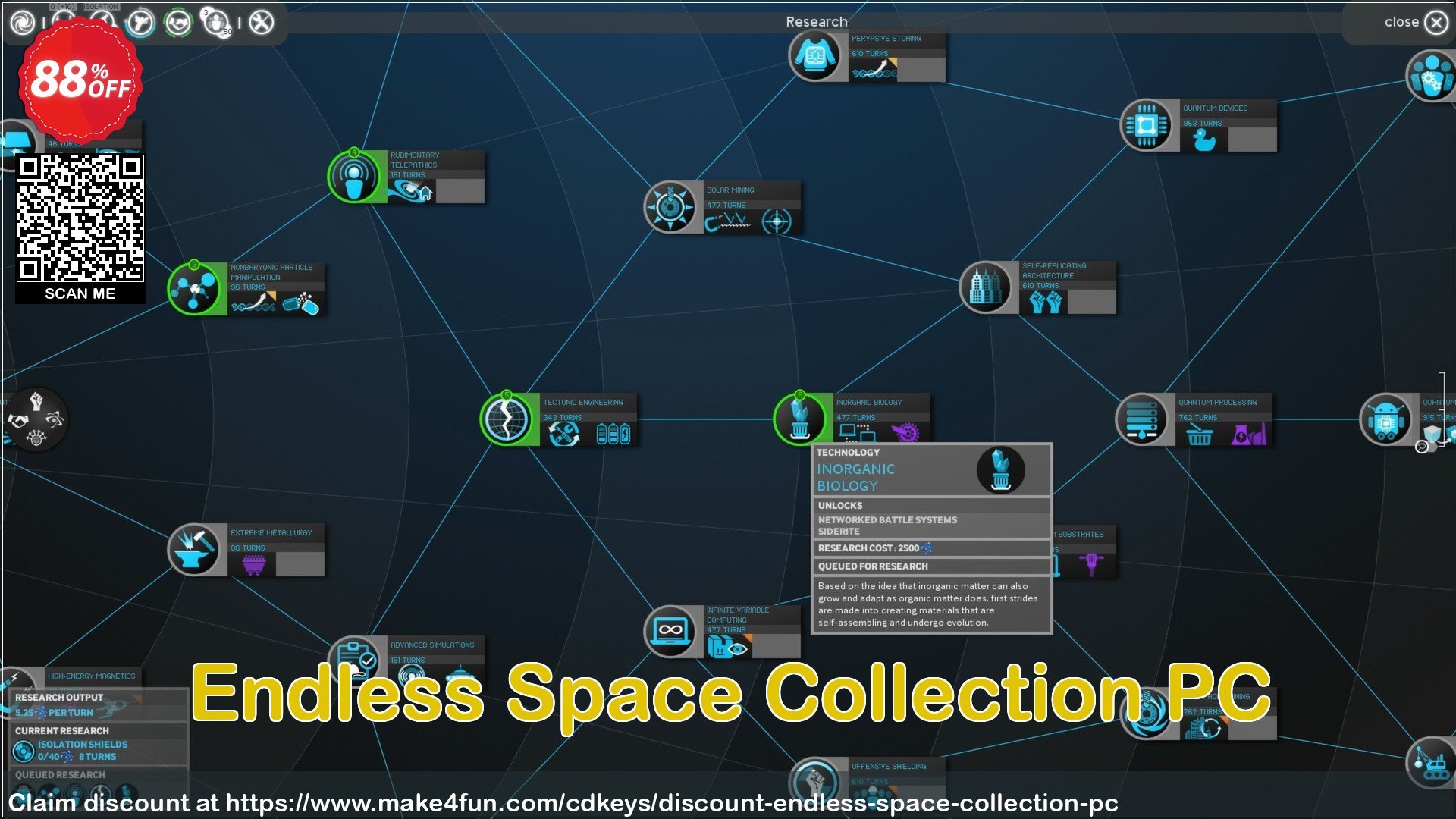The image size is (1456, 819).
Task: Click the Queued Research heading
Action: tap(60, 775)
